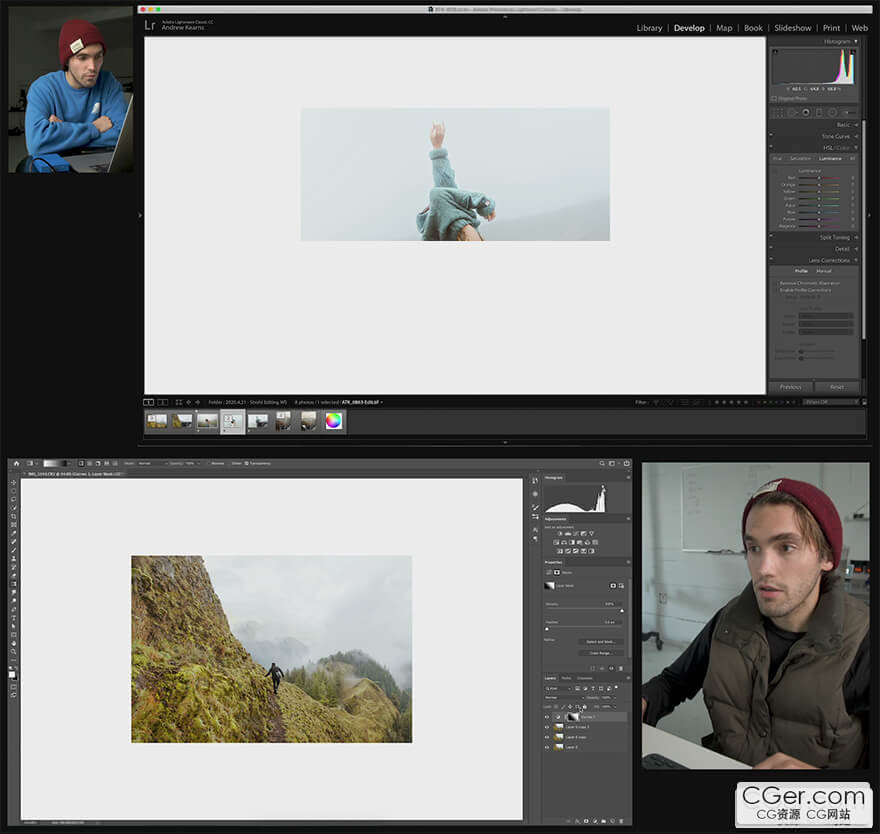This screenshot has width=880, height=834.
Task: Click the Reset button in Lightroom
Action: coord(837,387)
